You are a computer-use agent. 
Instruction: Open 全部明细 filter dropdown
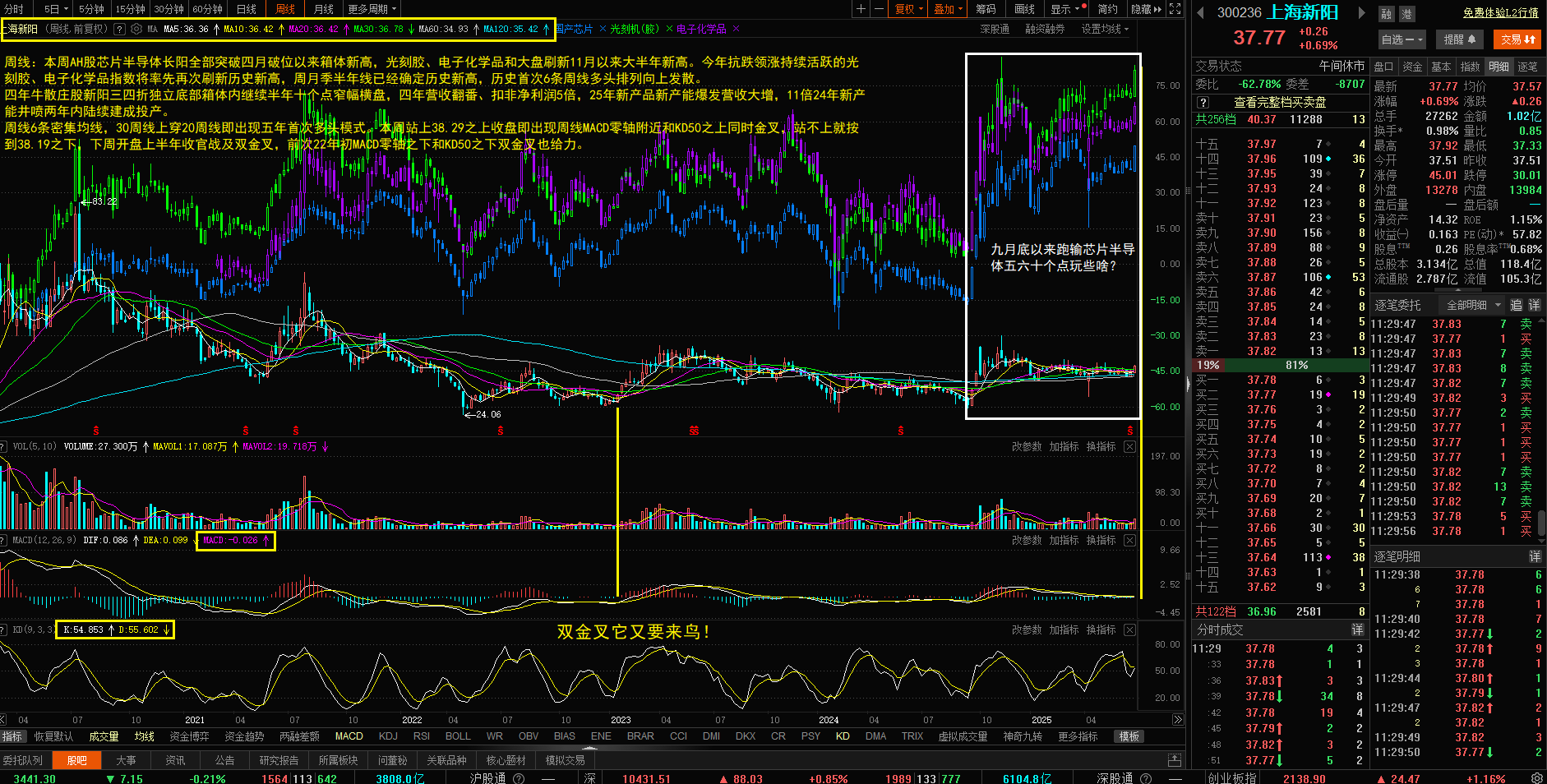point(1474,305)
